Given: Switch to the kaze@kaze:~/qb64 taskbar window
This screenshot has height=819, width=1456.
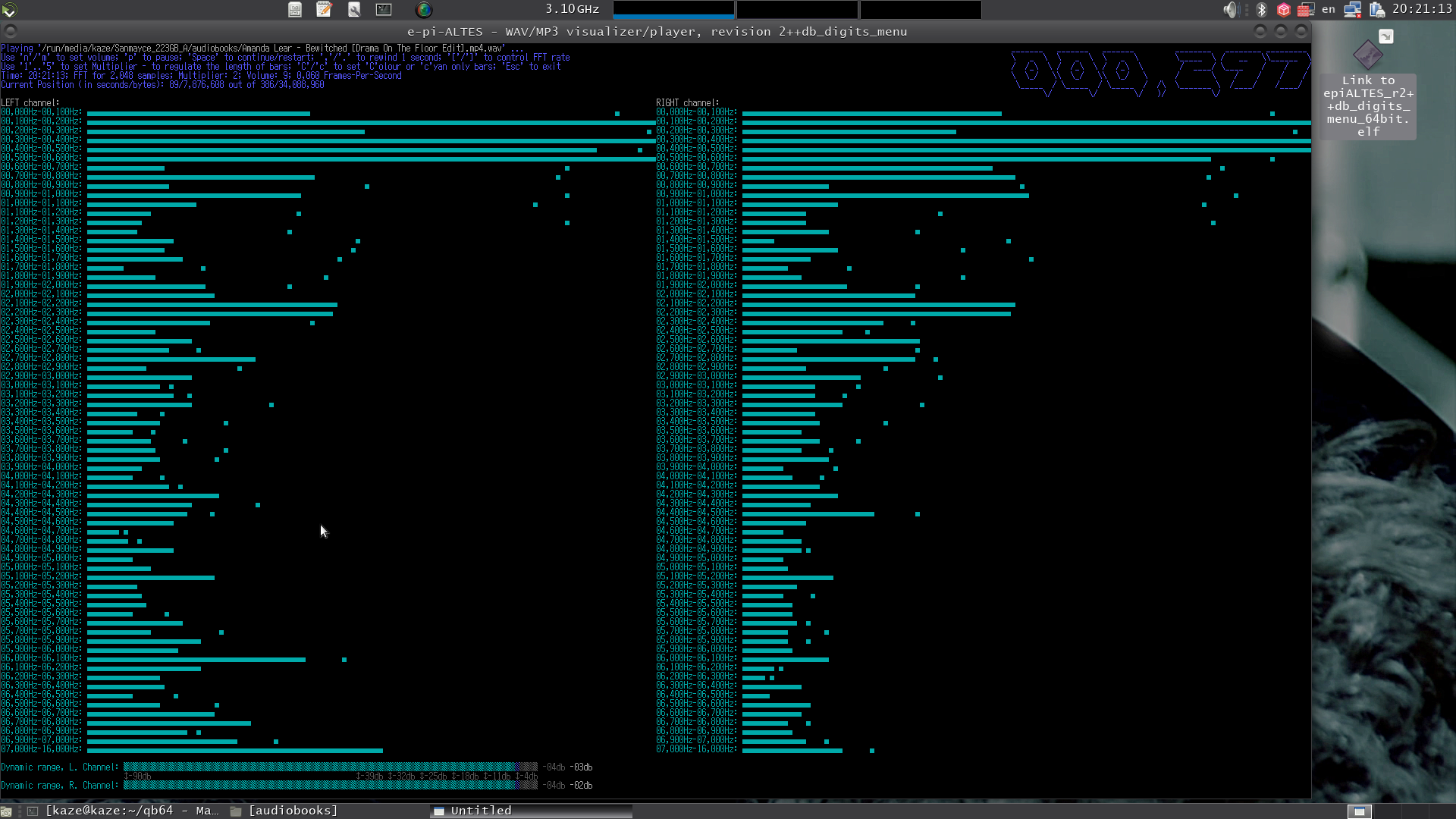Looking at the screenshot, I should [124, 811].
